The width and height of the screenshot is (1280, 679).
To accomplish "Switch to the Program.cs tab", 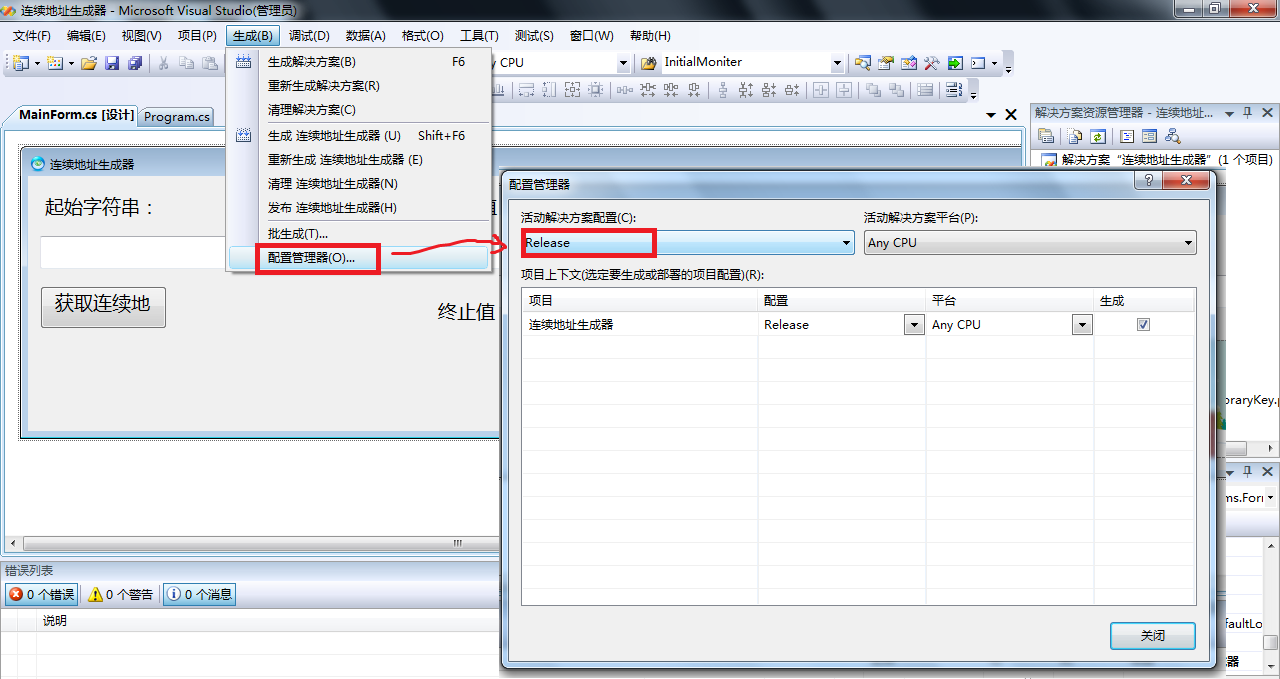I will tap(177, 116).
